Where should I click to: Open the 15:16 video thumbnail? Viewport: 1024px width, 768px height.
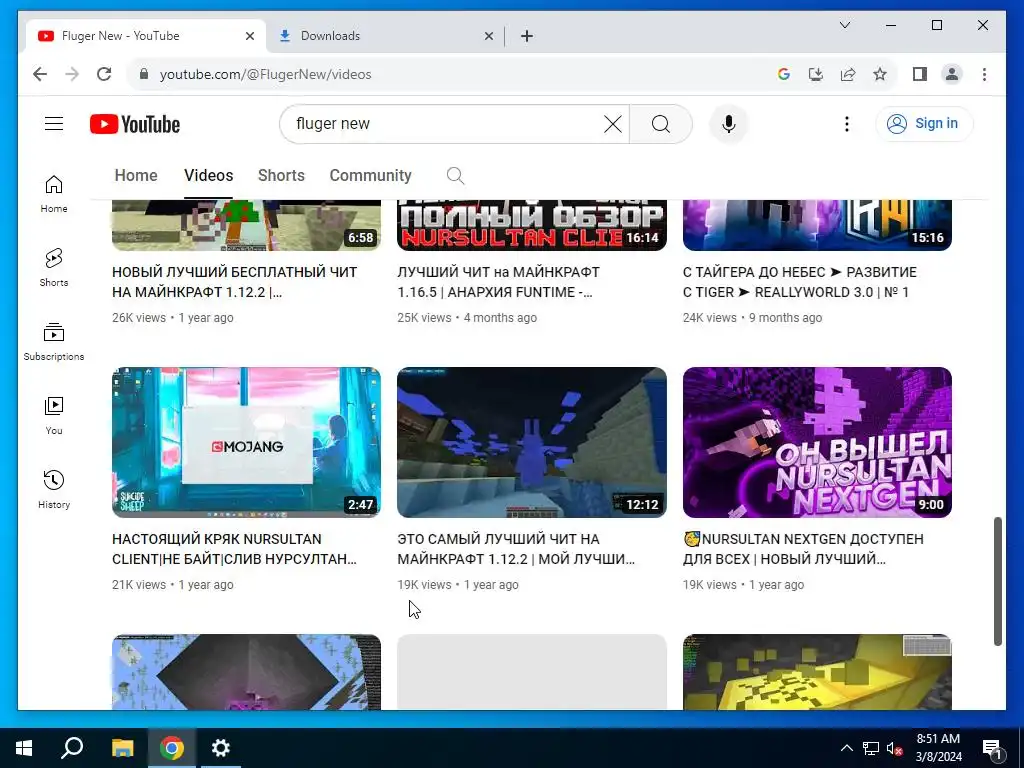(817, 225)
